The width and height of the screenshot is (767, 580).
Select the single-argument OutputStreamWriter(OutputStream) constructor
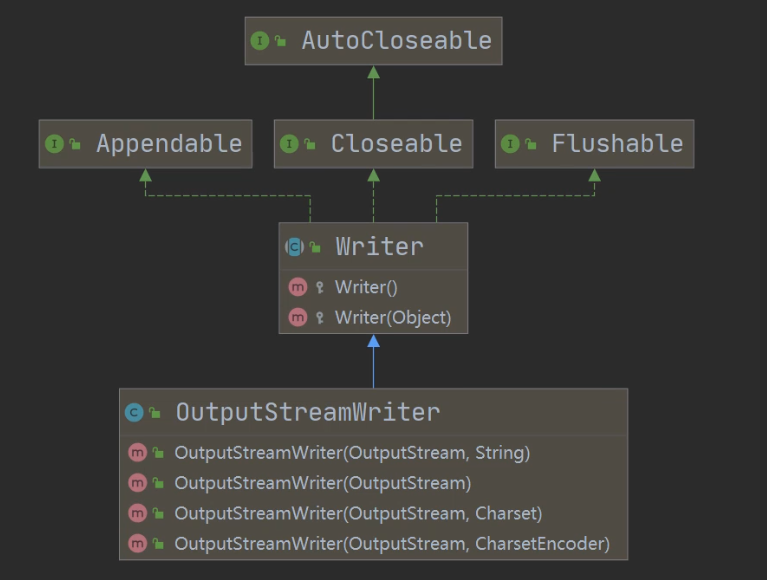click(322, 483)
